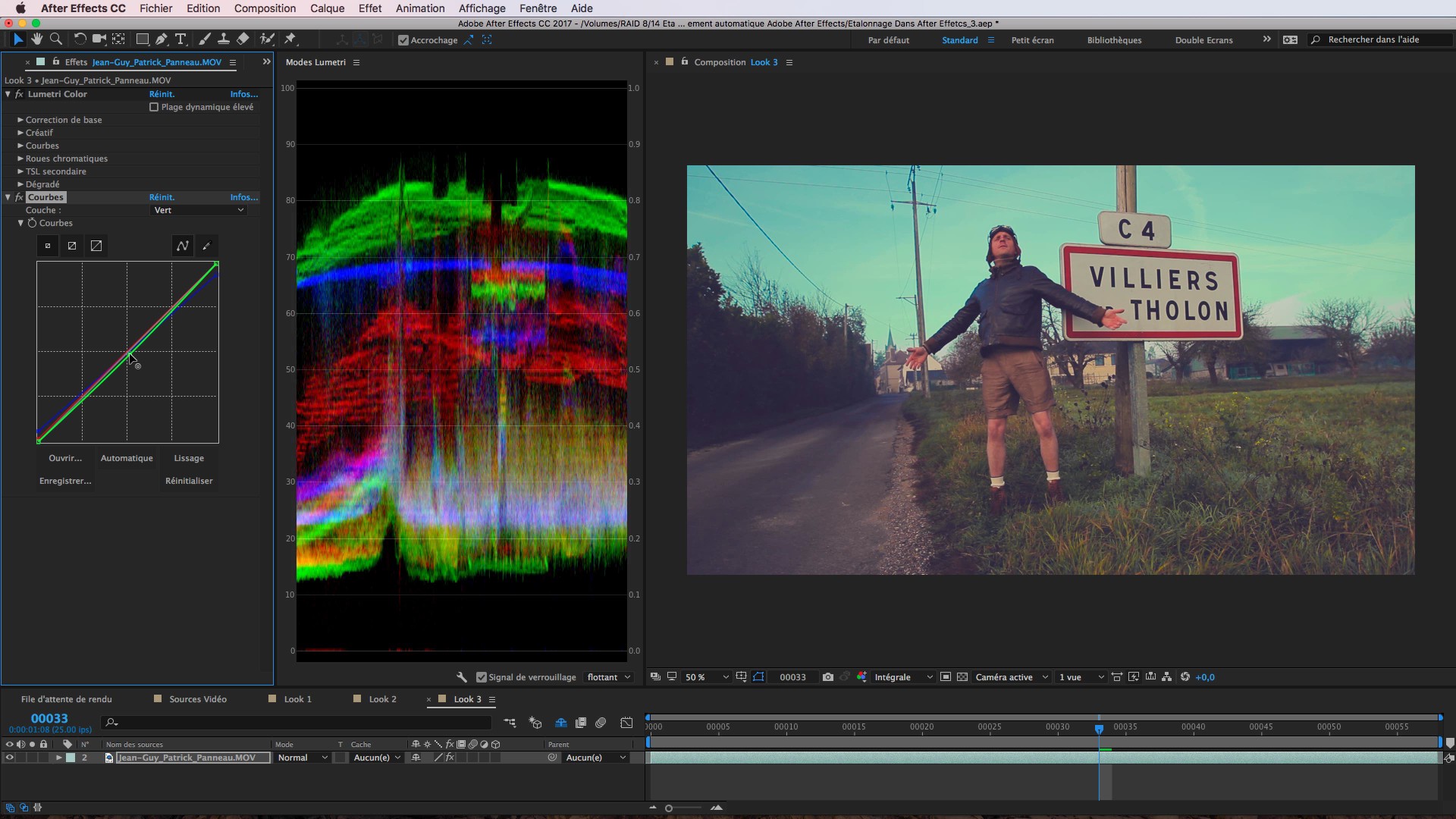Select the pen tool icon in curves panel
Viewport: 1456px width, 819px height.
(x=205, y=245)
